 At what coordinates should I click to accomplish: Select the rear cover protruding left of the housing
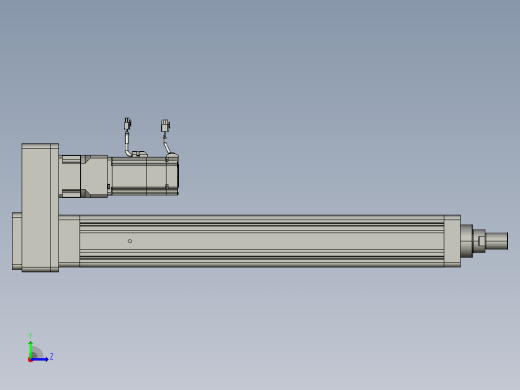[17, 241]
